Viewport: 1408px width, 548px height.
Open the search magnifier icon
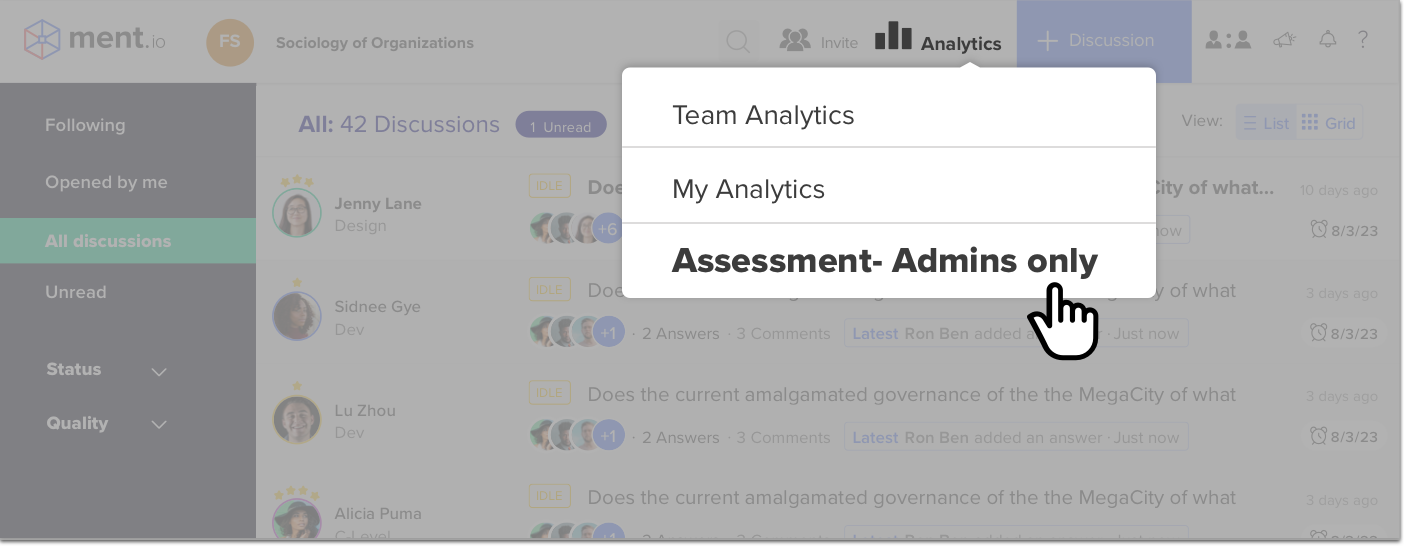(738, 42)
